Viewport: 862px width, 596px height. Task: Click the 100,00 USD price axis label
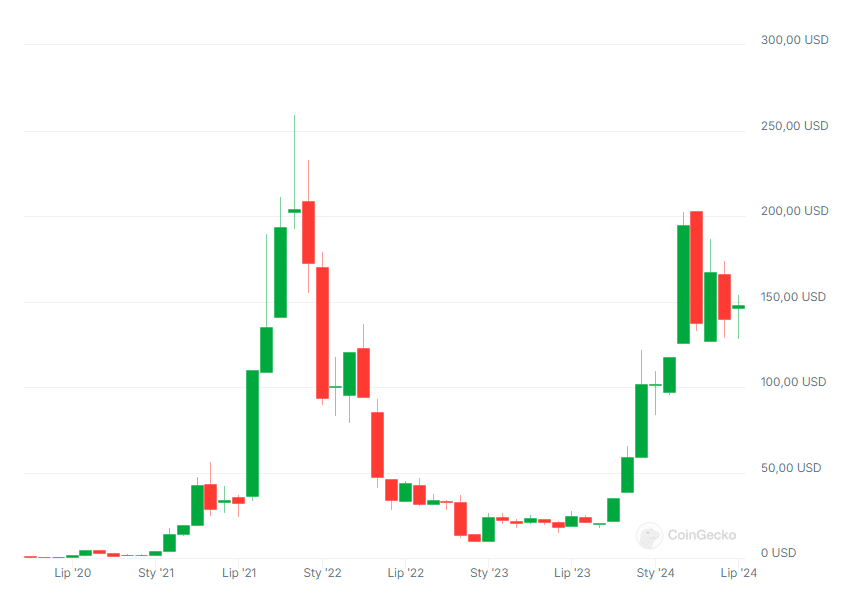793,382
